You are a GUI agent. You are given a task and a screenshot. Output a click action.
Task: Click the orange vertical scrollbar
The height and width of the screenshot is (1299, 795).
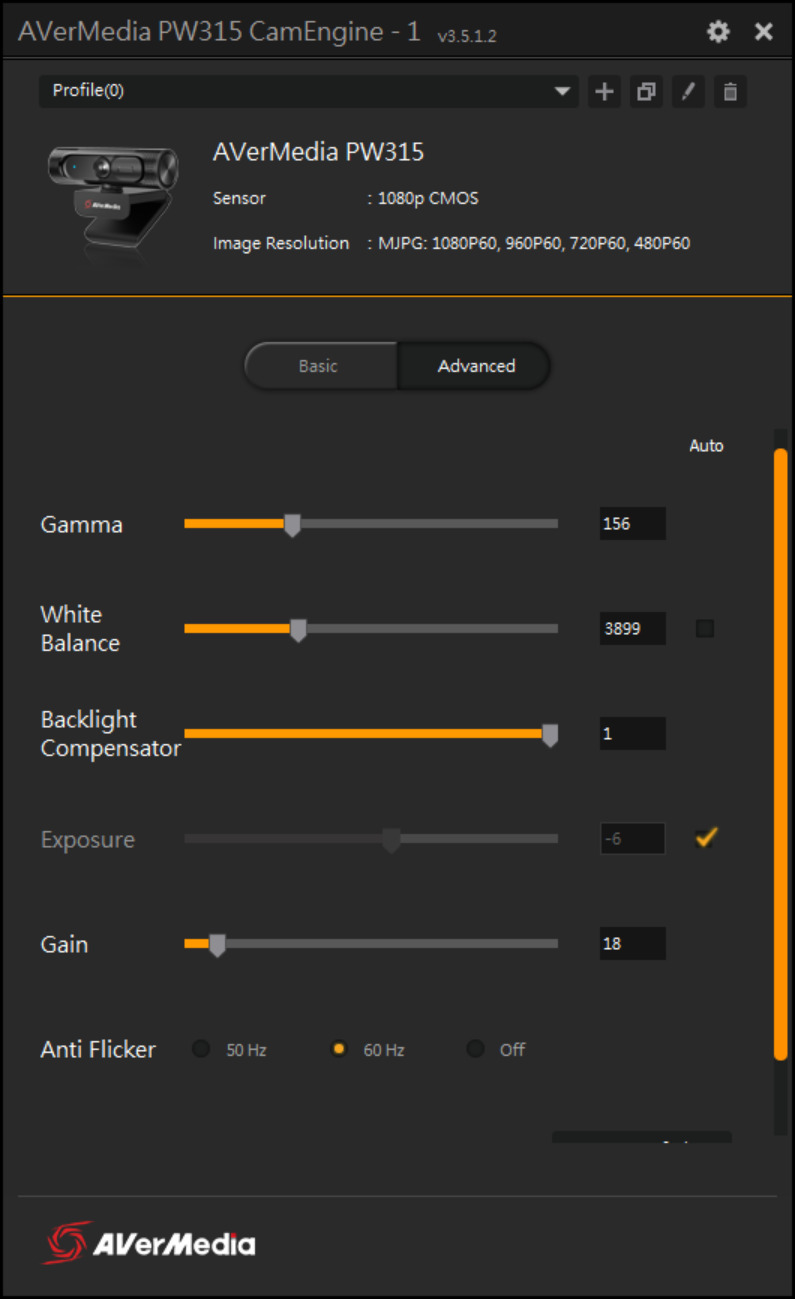[780, 750]
